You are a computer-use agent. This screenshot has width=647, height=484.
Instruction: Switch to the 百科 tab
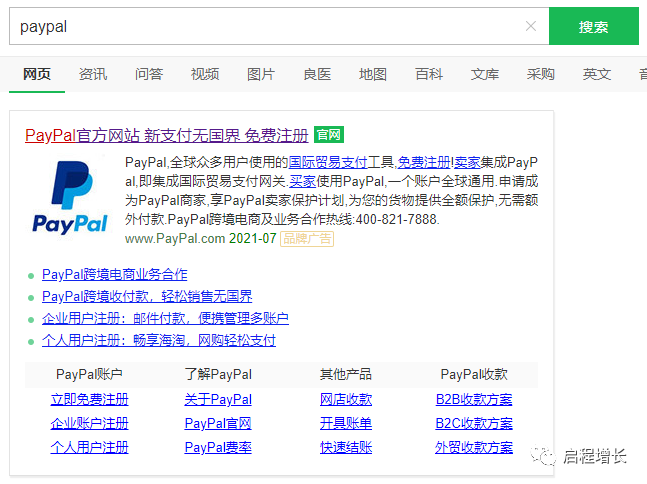coord(429,74)
